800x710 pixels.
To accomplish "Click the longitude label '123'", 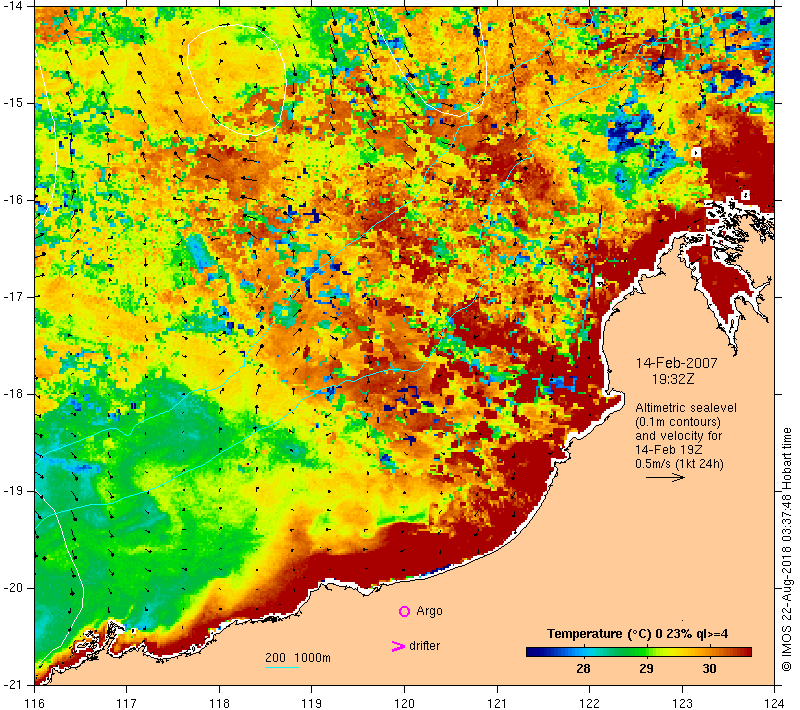I will (682, 703).
